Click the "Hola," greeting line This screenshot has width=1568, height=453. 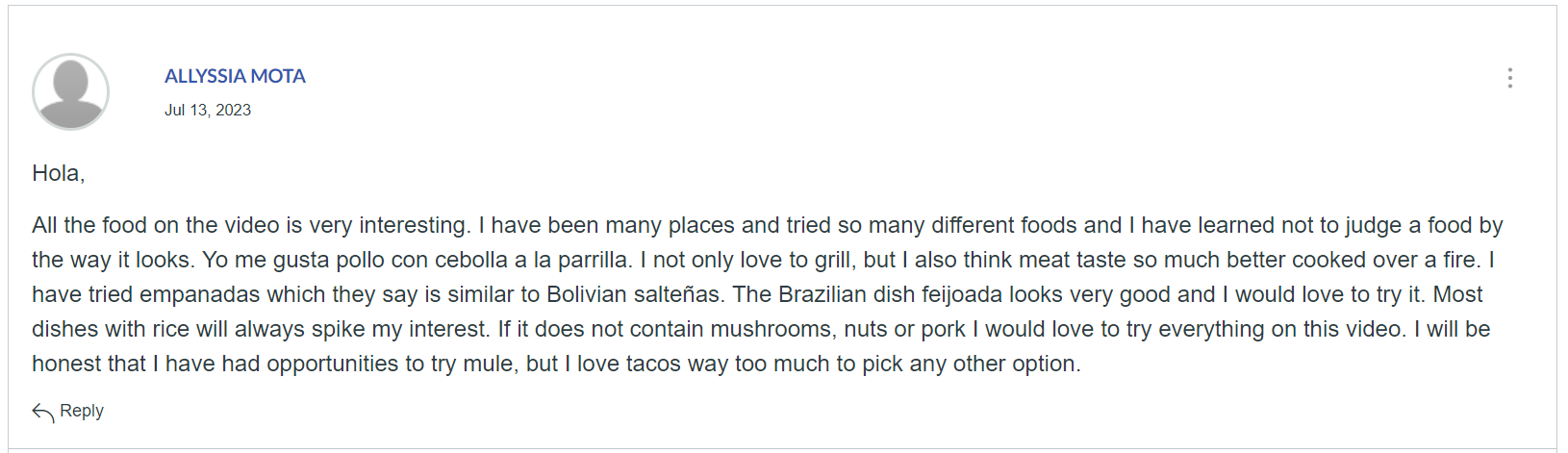(59, 173)
